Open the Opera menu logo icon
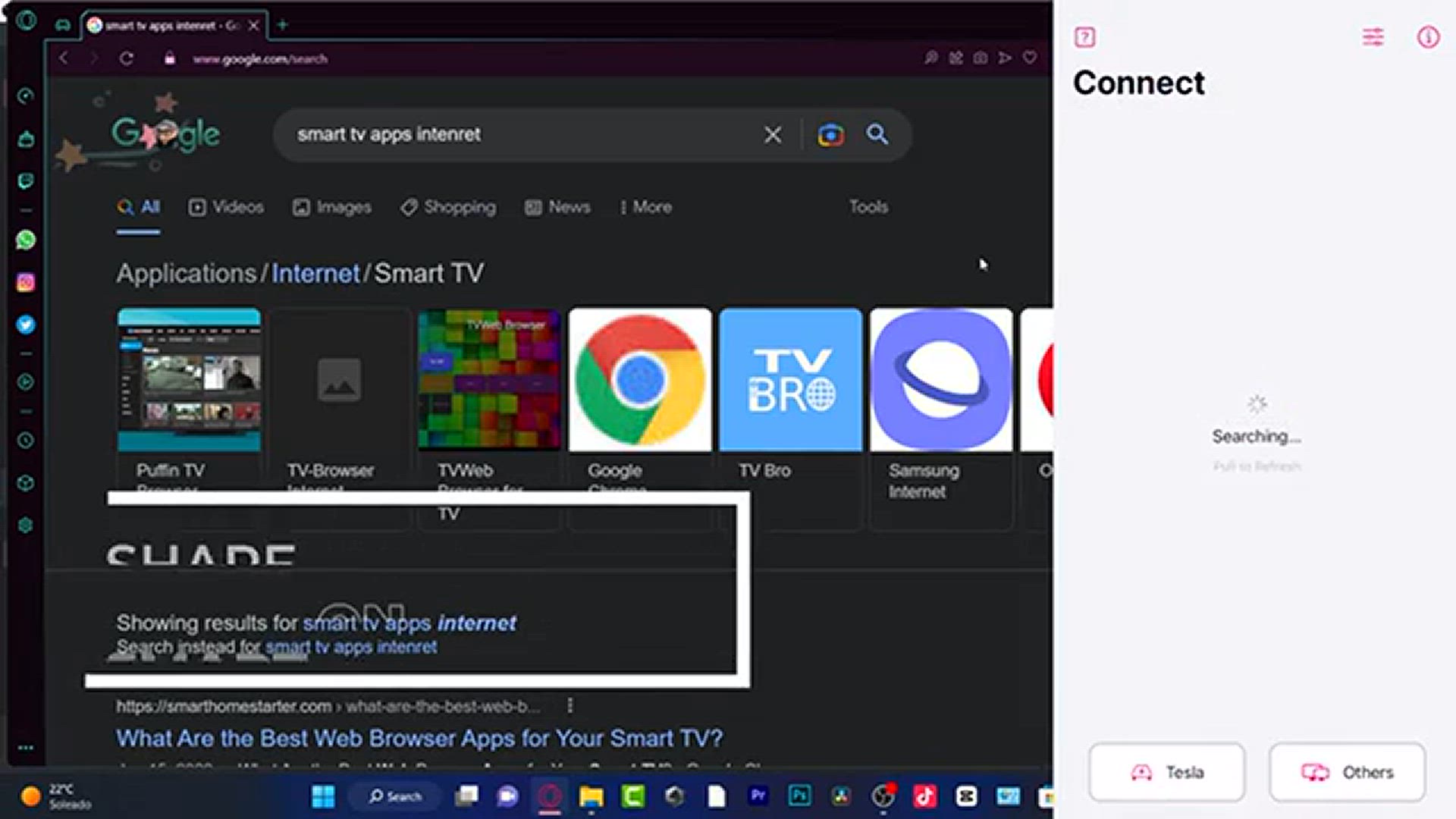The width and height of the screenshot is (1456, 819). click(x=26, y=20)
